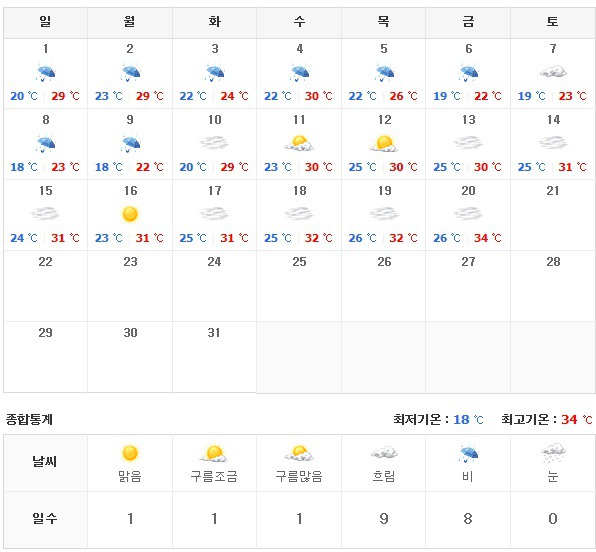Click date number 30 in the calendar
This screenshot has height=552, width=596.
130,333
